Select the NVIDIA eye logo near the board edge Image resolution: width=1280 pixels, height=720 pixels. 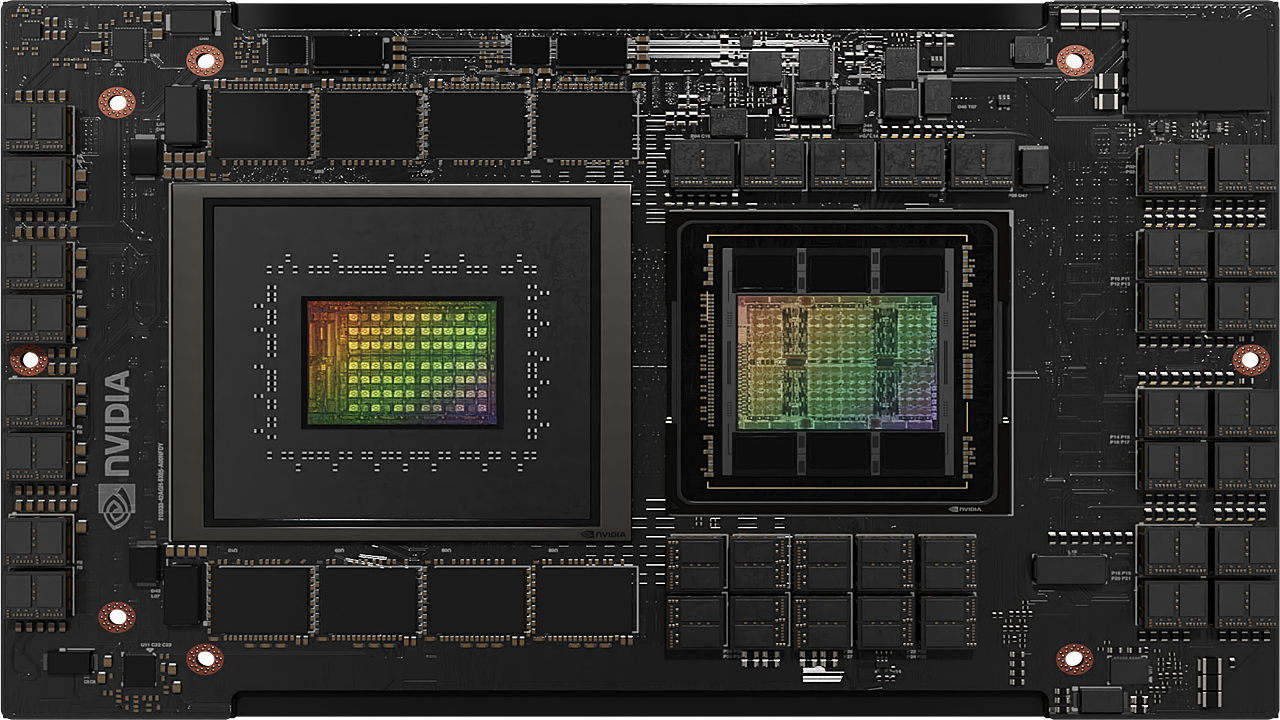click(117, 505)
